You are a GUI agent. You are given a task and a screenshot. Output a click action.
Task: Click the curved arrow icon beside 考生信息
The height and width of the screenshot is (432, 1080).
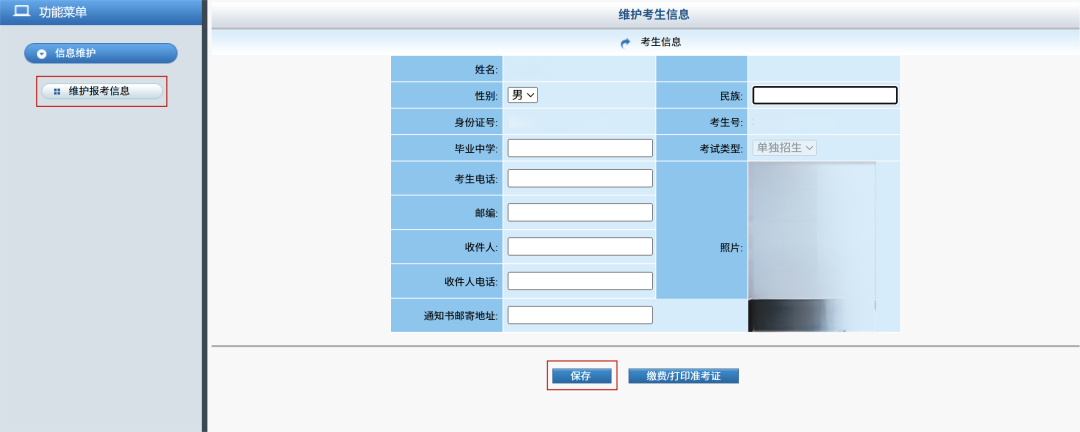tap(626, 43)
